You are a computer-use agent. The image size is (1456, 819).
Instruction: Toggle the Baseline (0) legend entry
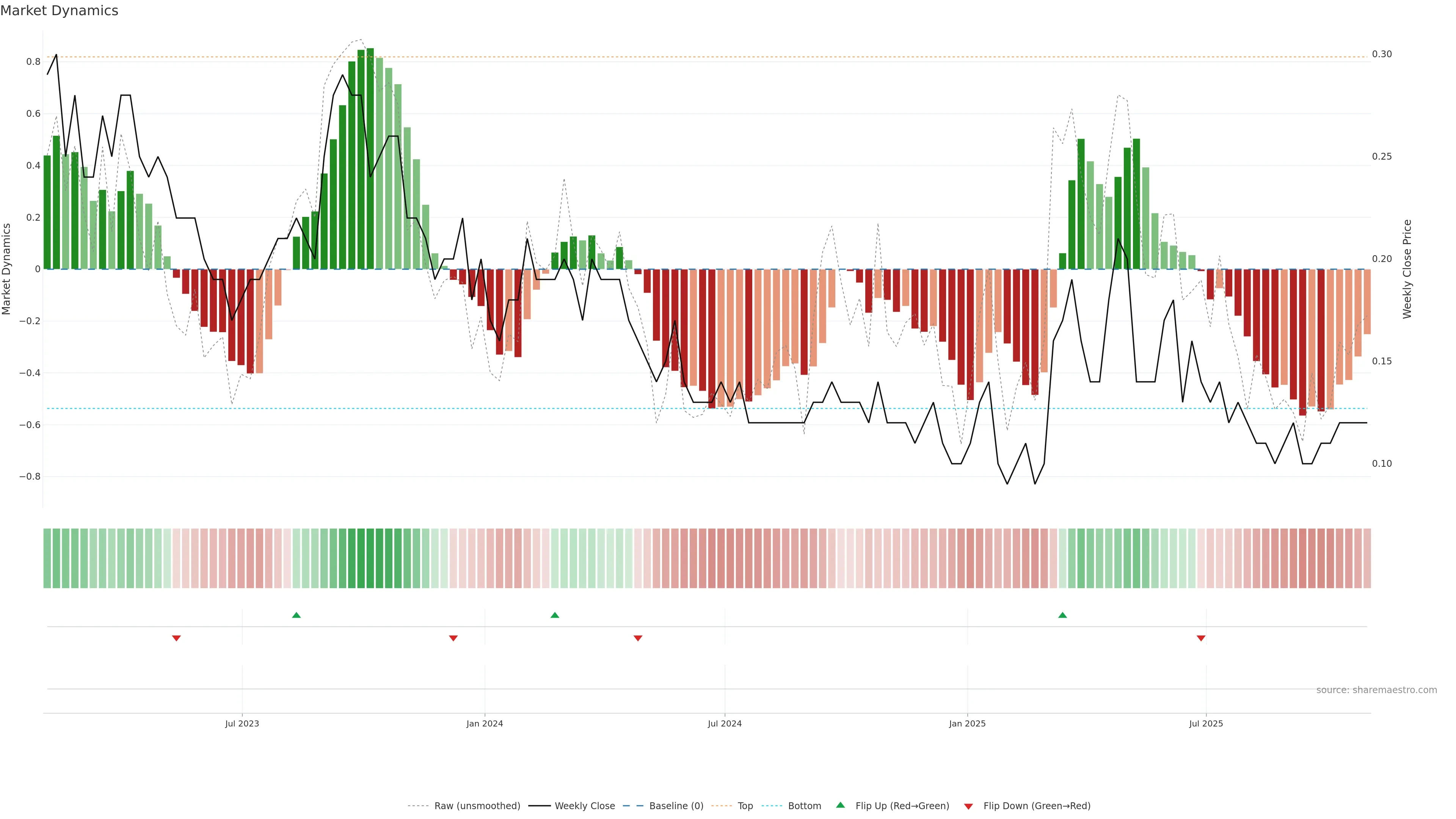click(x=676, y=806)
